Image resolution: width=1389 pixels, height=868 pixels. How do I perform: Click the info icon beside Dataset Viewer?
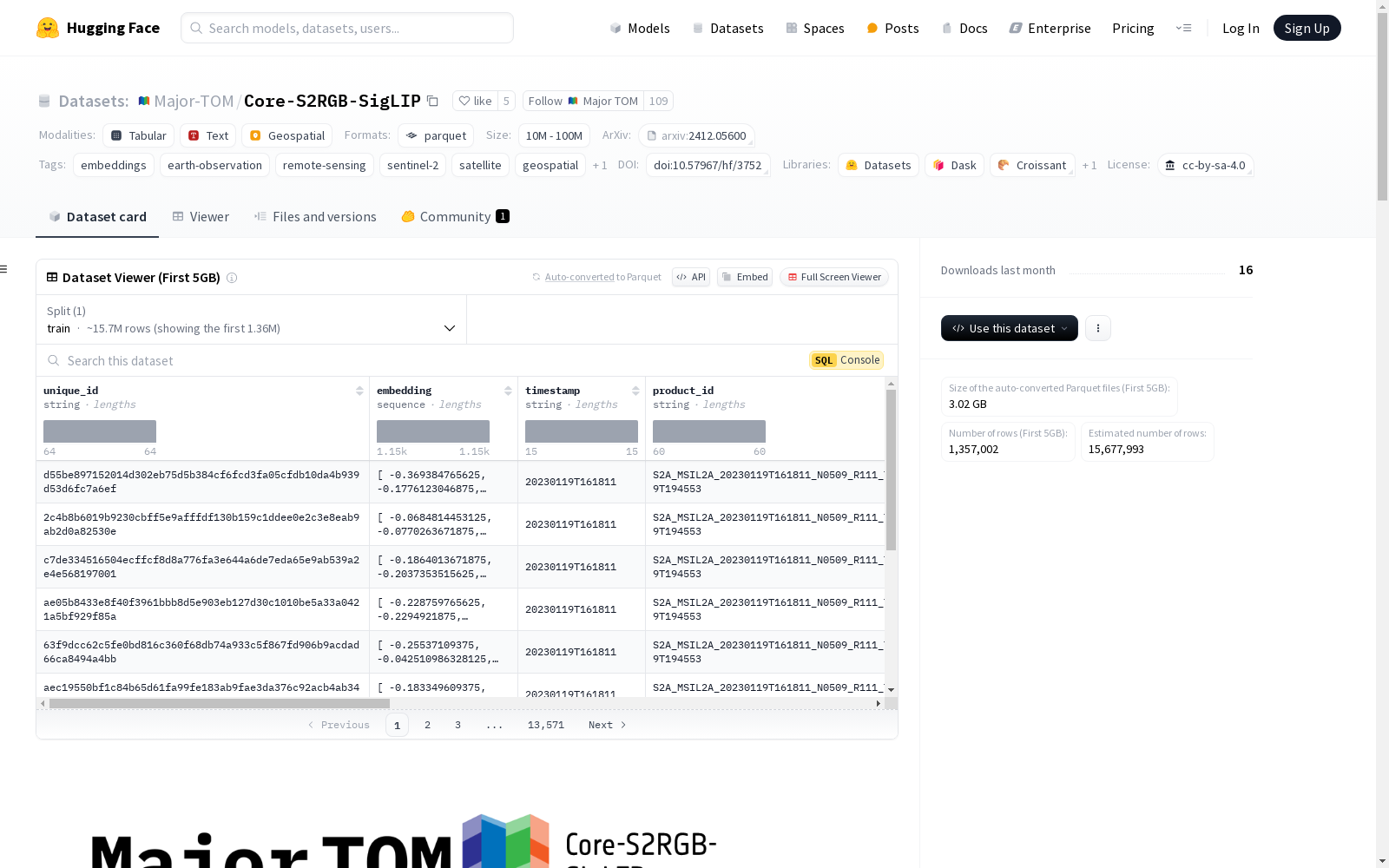[x=232, y=278]
